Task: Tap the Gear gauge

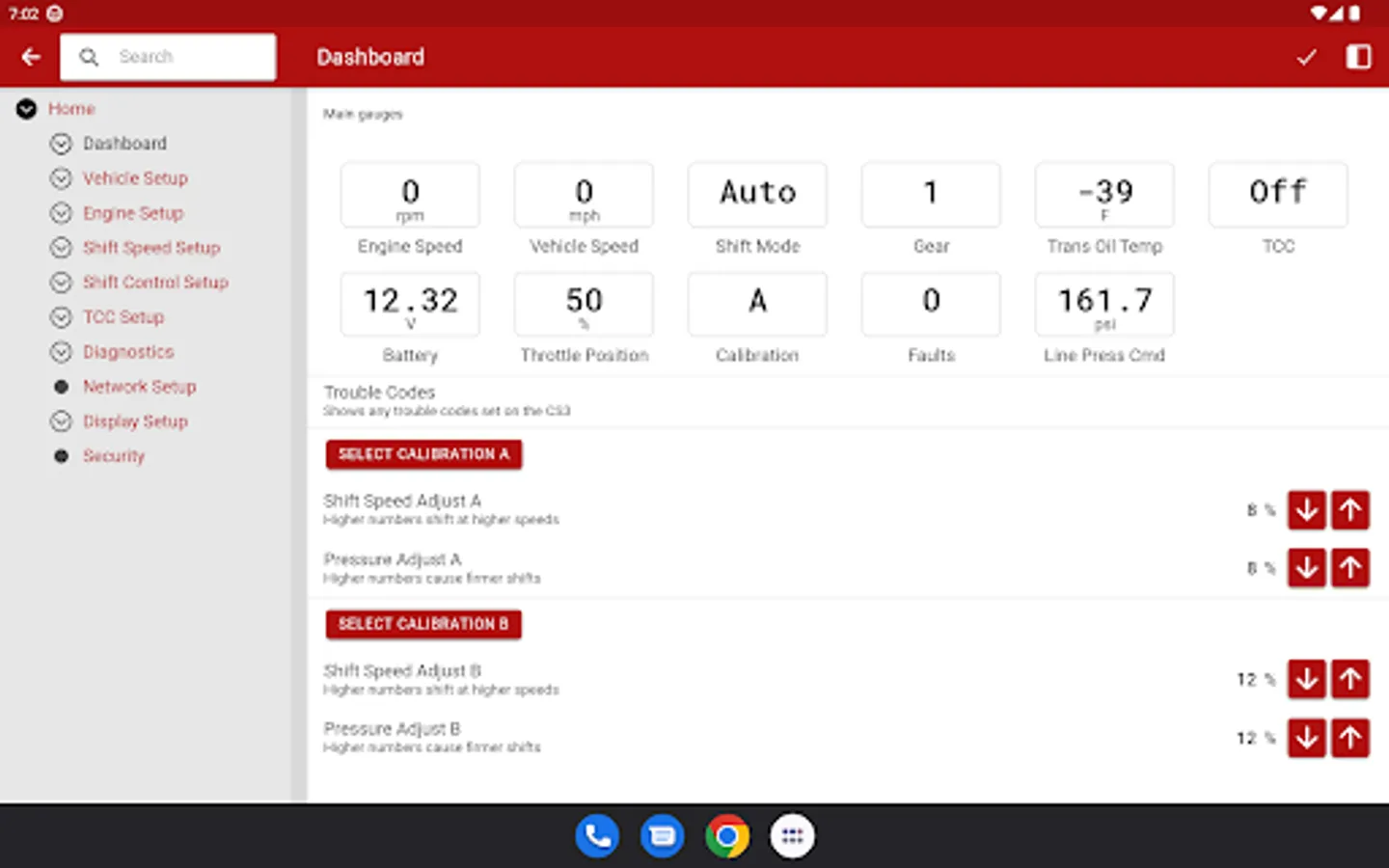Action: click(x=931, y=195)
